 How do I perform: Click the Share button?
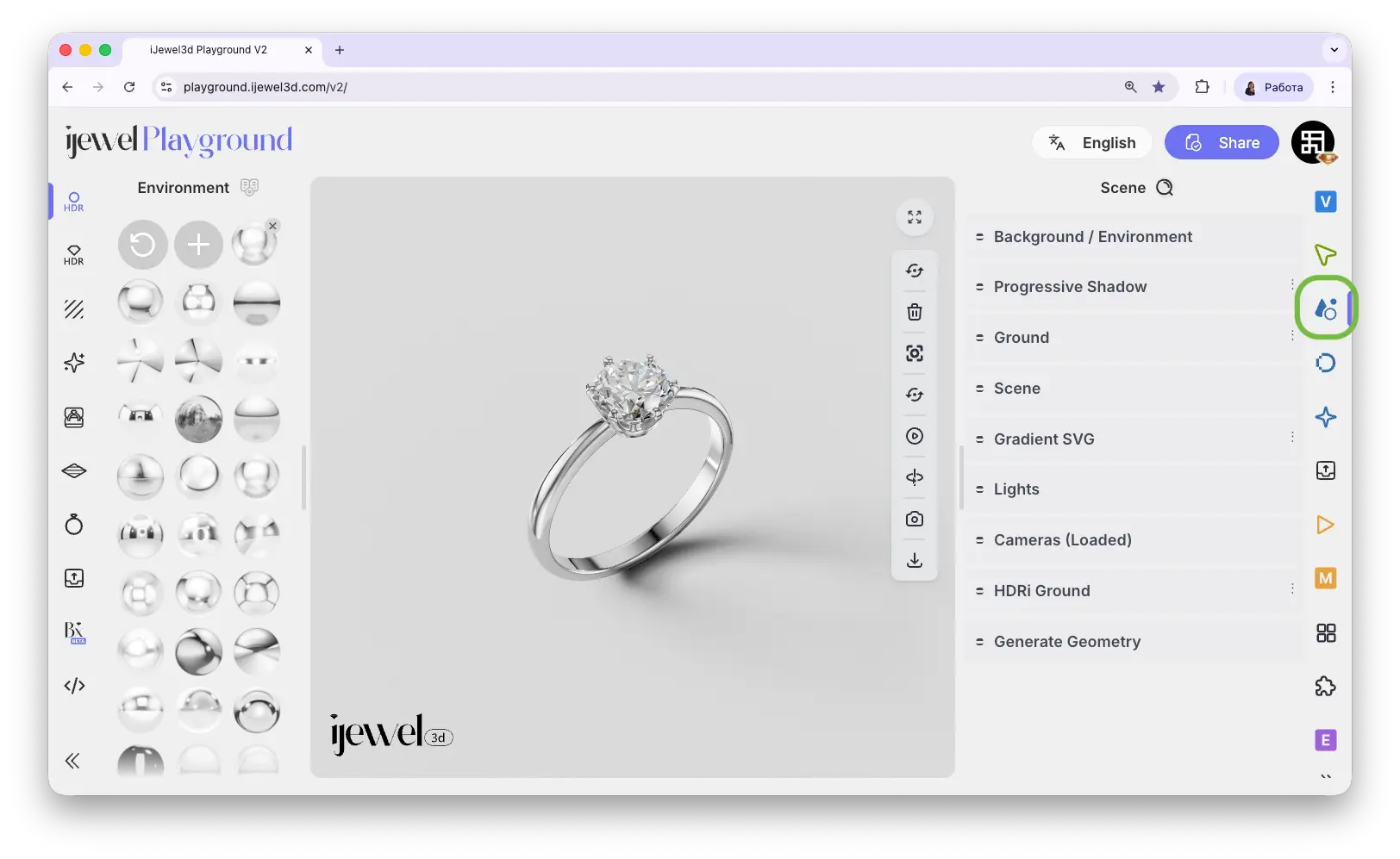[x=1222, y=143]
